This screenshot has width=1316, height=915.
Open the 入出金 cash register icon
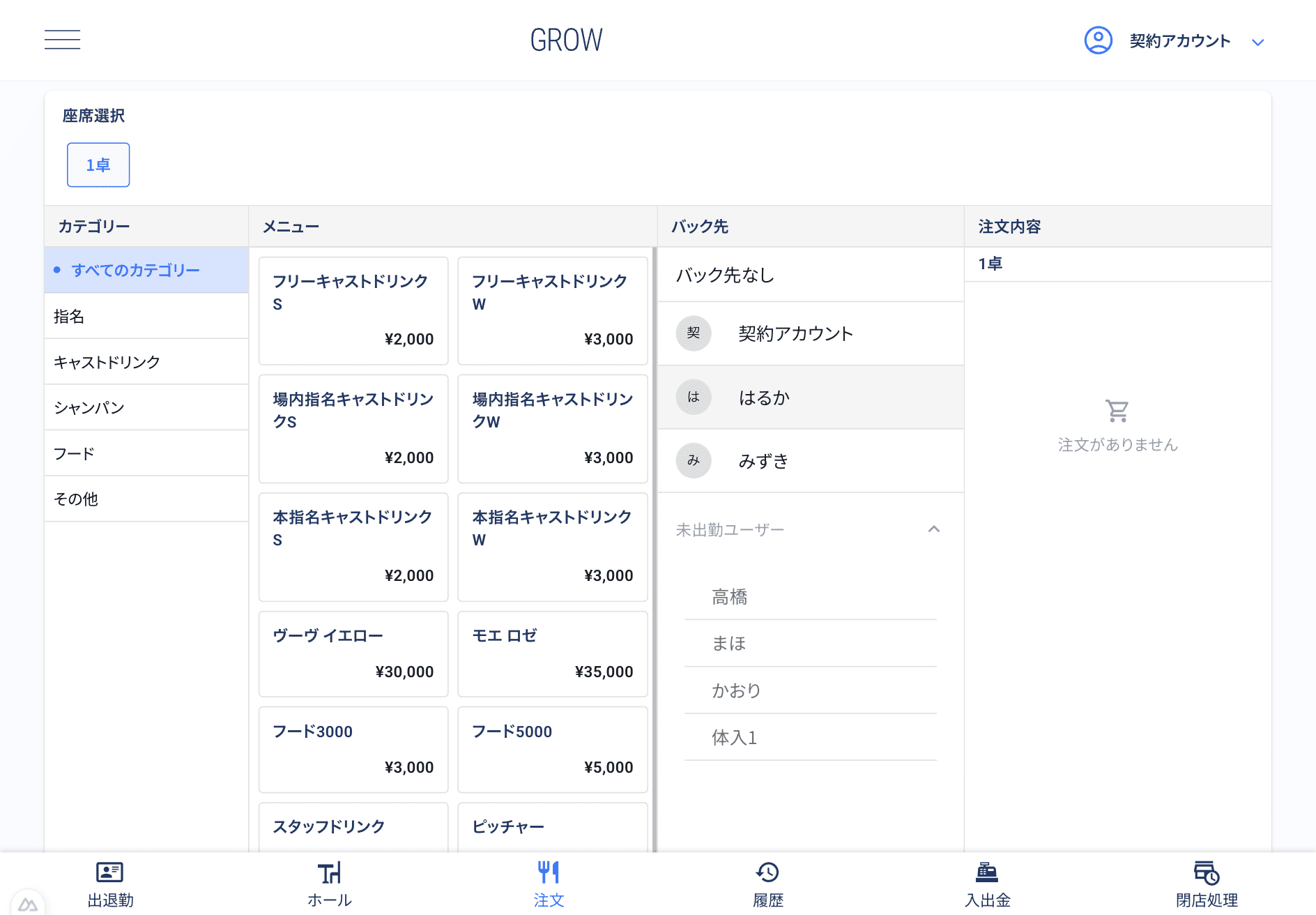[x=987, y=872]
